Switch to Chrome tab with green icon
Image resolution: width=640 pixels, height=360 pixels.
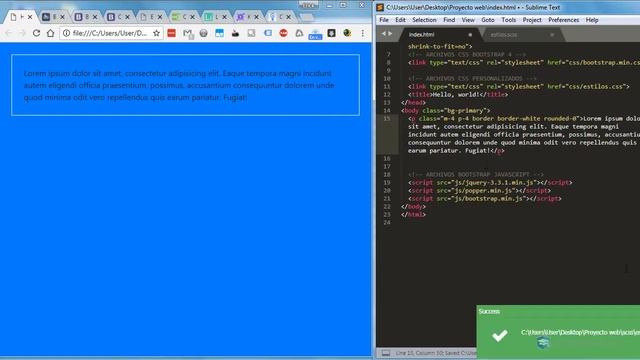click(x=182, y=17)
